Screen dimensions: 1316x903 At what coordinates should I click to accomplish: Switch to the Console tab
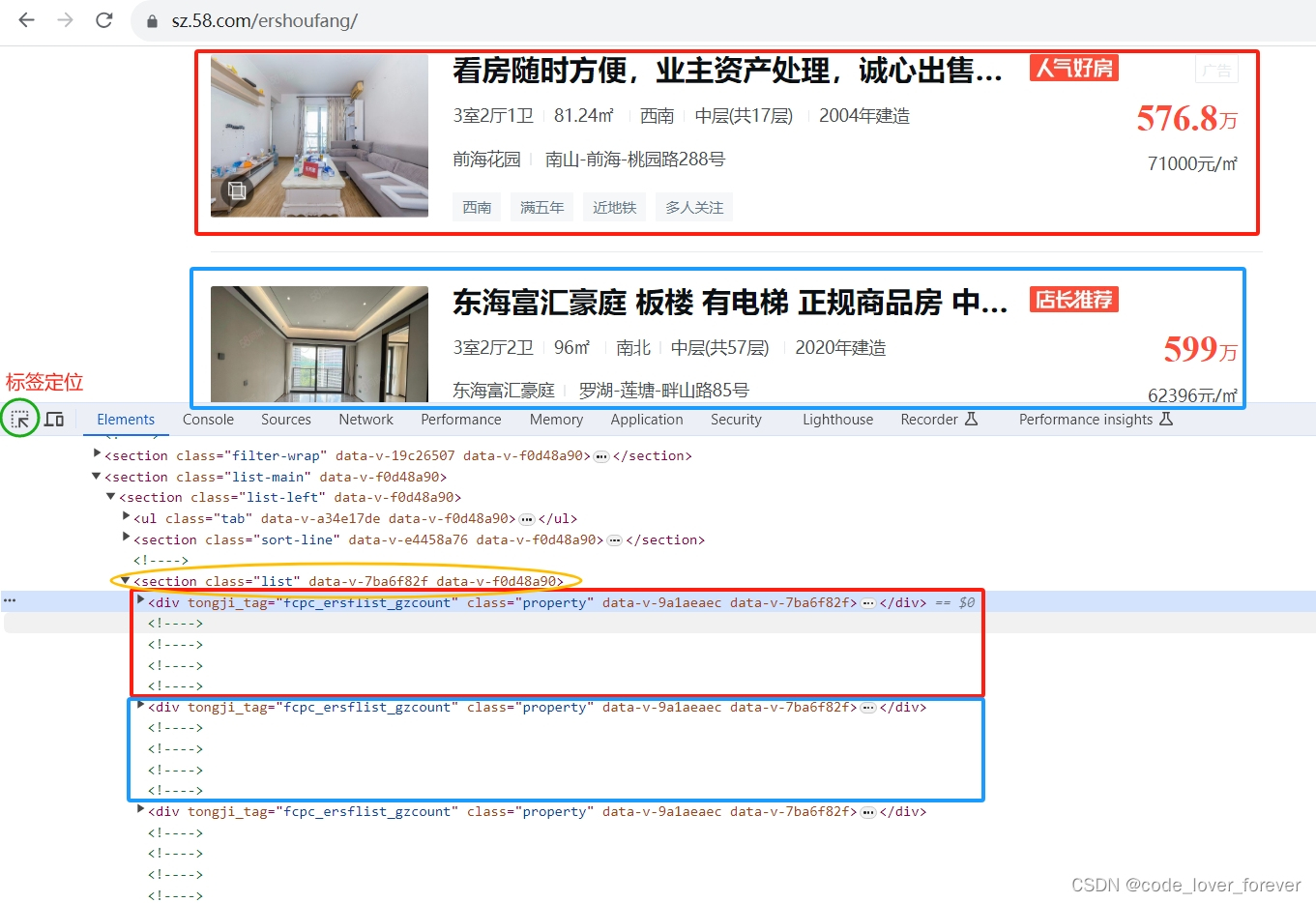208,420
